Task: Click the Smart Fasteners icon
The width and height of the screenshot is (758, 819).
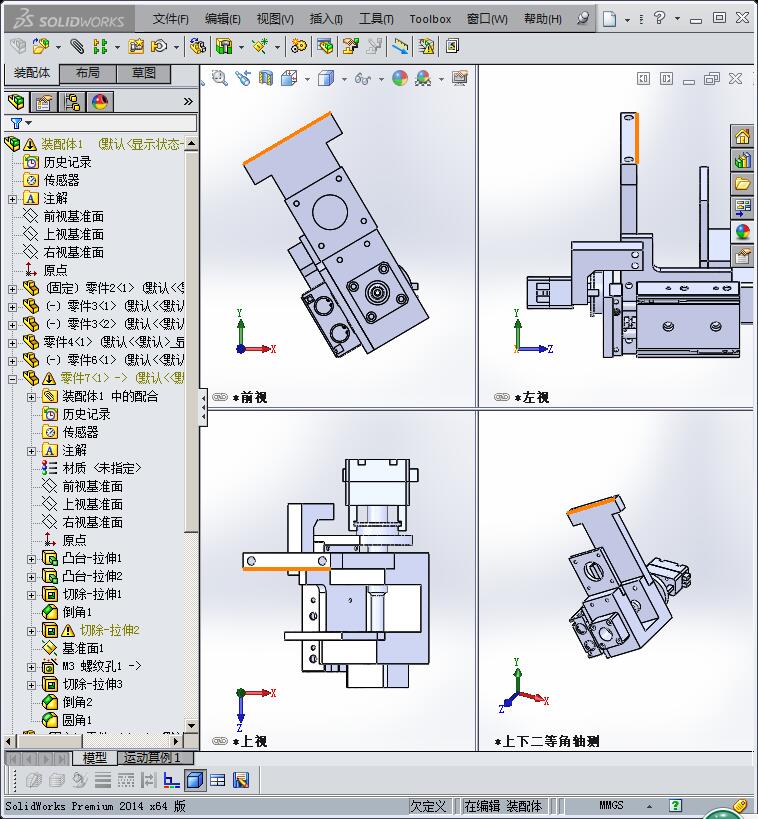Action: 136,46
